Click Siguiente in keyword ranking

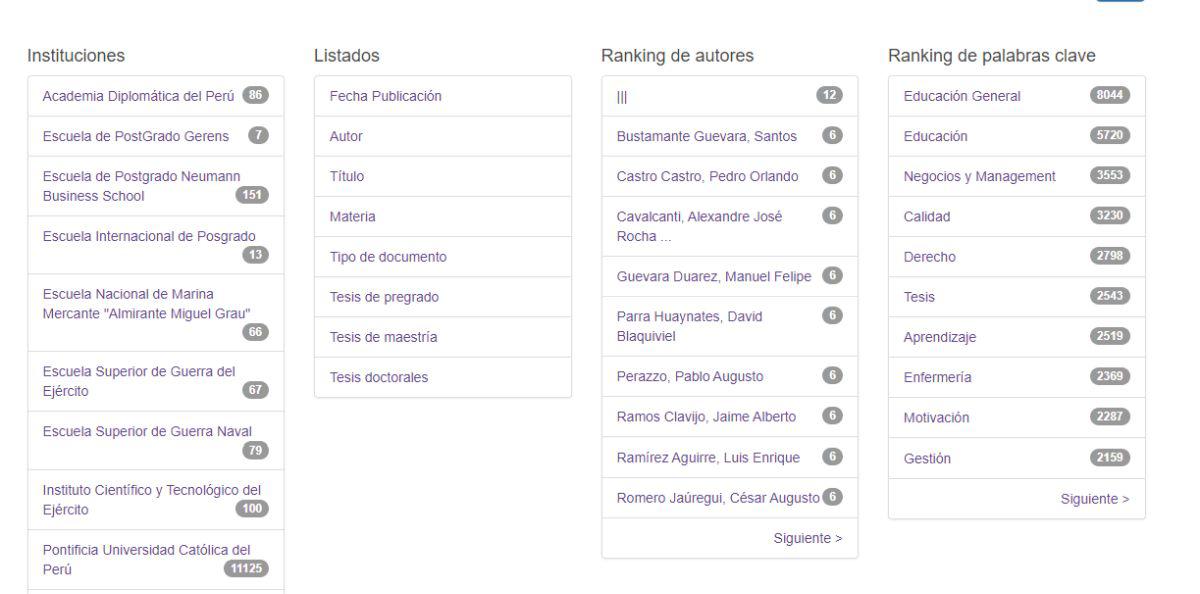1095,498
